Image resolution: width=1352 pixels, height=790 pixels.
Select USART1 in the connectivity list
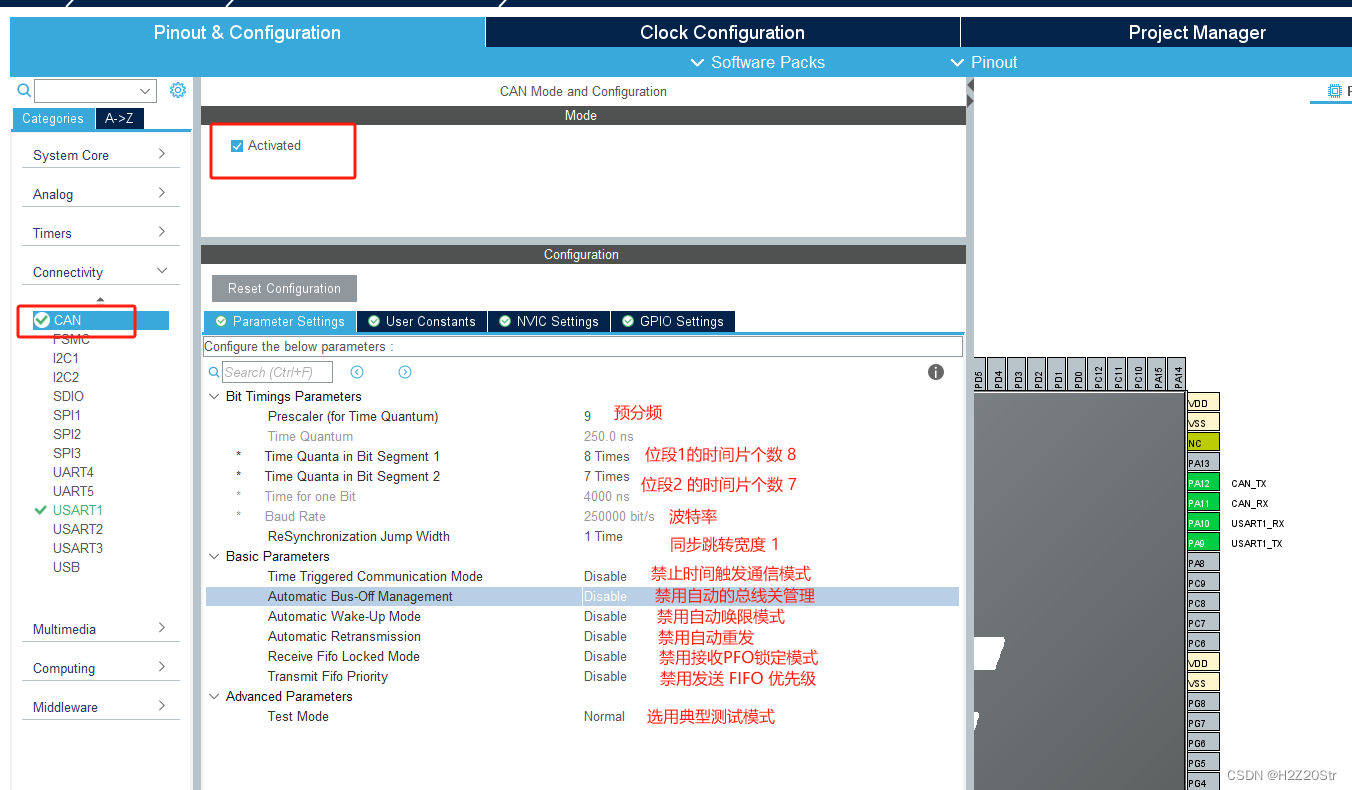(78, 510)
